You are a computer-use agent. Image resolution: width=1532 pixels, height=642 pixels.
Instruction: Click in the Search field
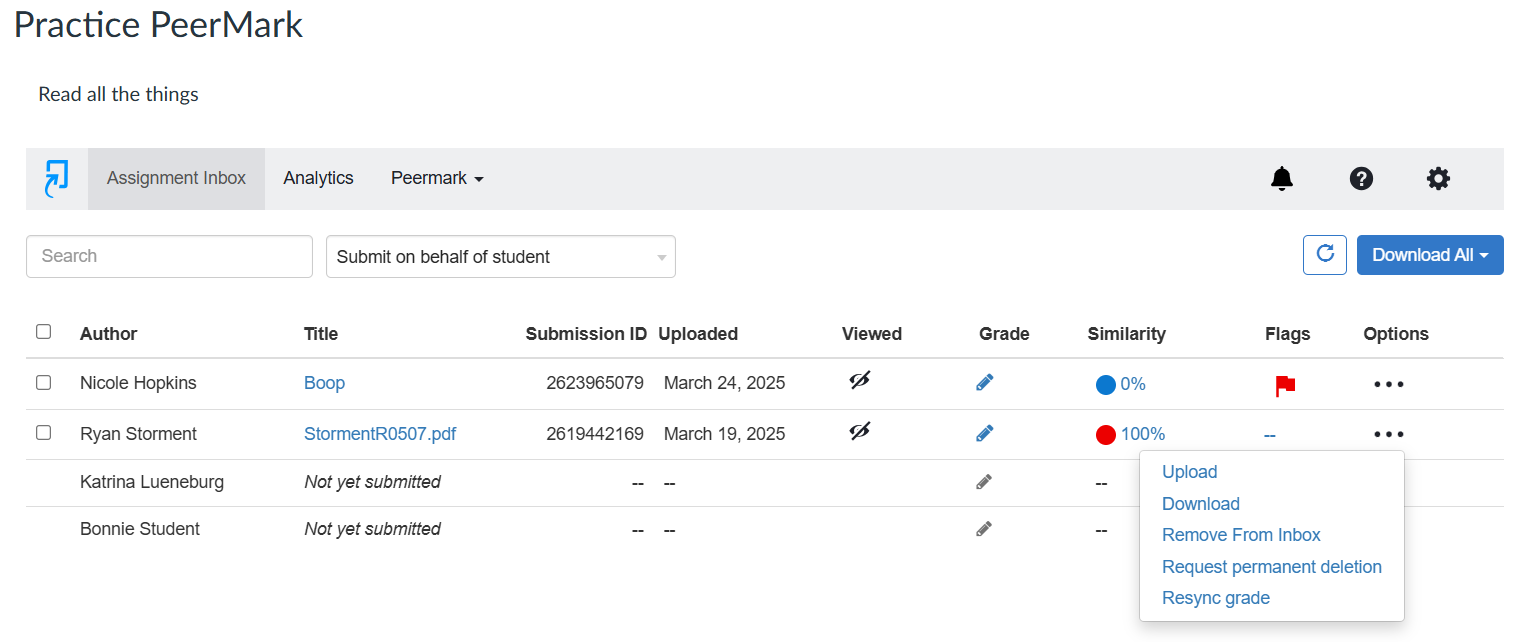(x=169, y=256)
